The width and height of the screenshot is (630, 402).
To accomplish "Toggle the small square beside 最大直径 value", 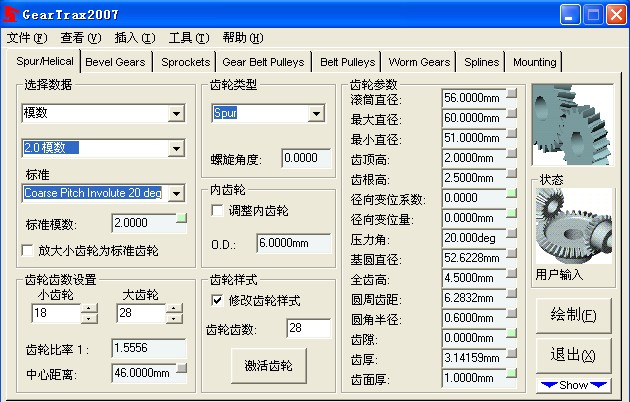I will 511,113.
